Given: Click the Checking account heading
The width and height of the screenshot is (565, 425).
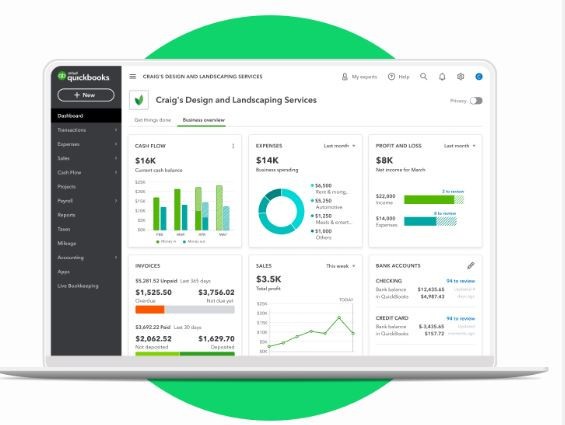Looking at the screenshot, I should (x=388, y=281).
